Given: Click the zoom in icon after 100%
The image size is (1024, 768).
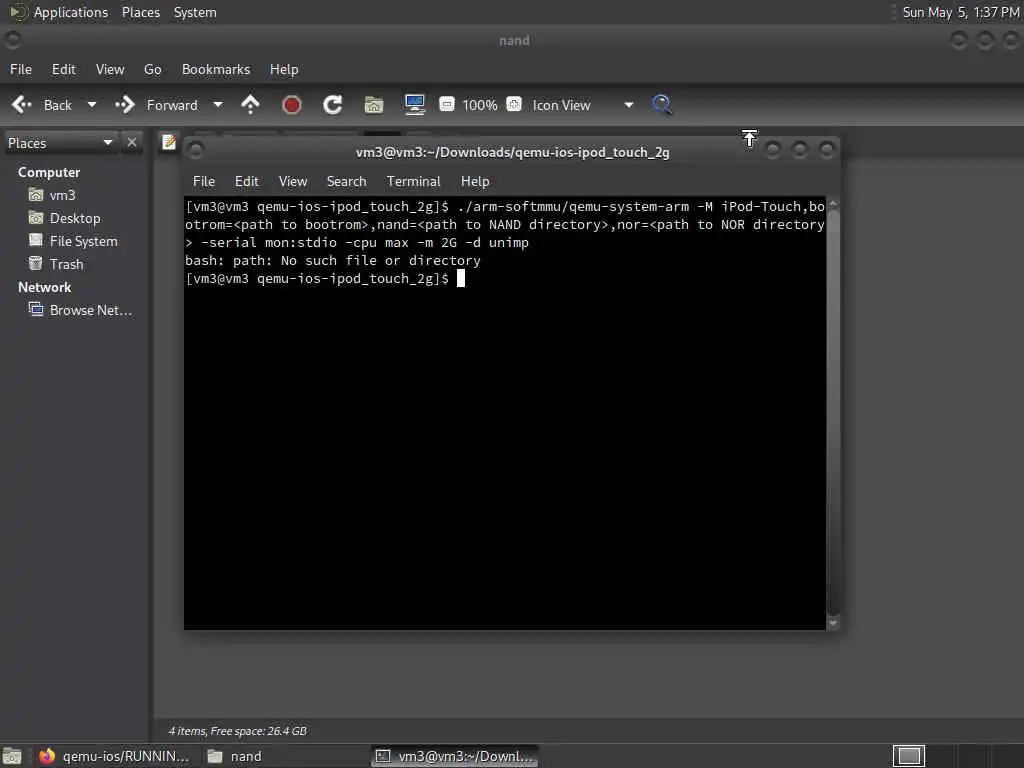Looking at the screenshot, I should tap(514, 104).
